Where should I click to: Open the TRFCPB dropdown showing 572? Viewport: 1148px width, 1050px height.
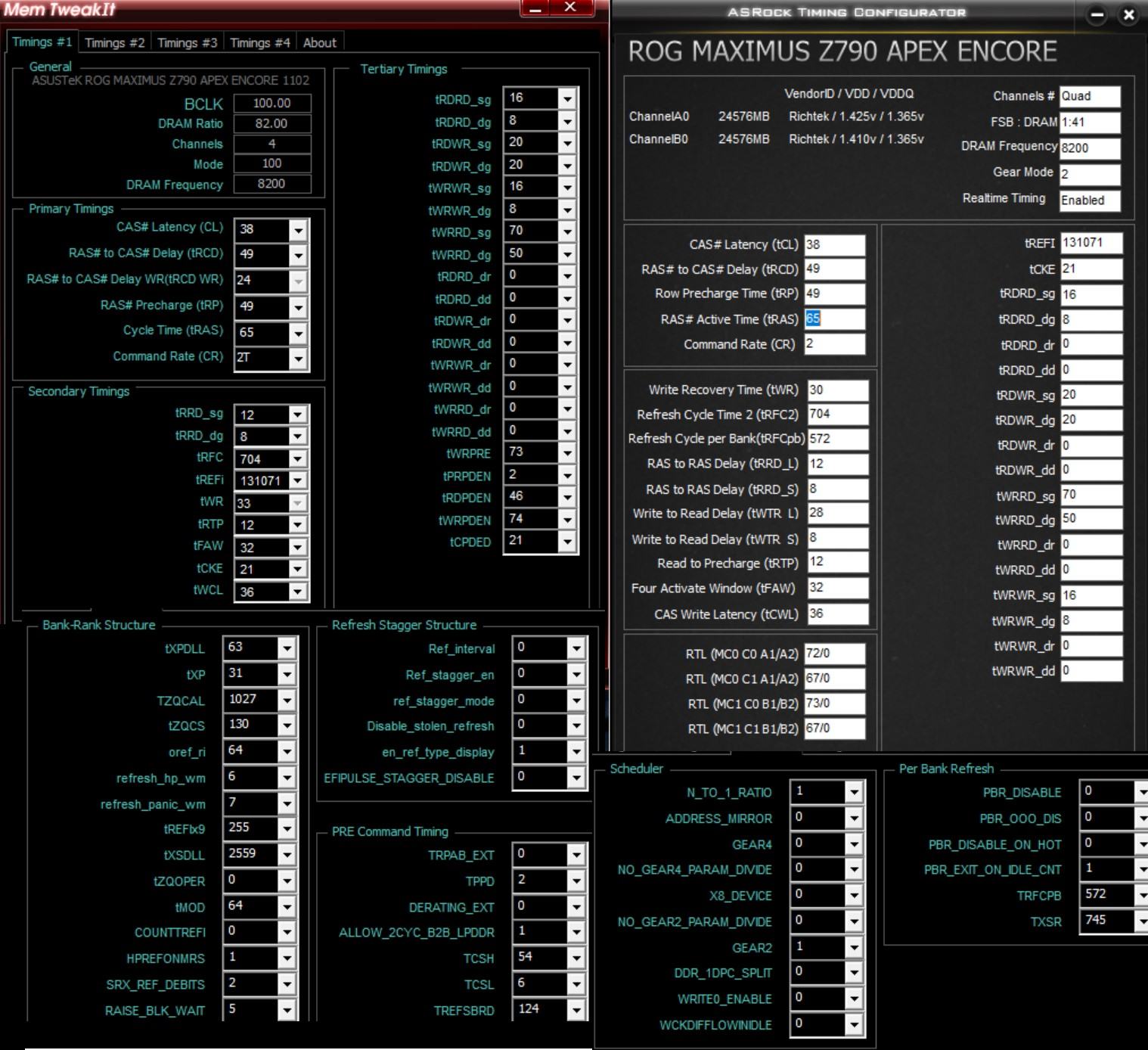1142,895
